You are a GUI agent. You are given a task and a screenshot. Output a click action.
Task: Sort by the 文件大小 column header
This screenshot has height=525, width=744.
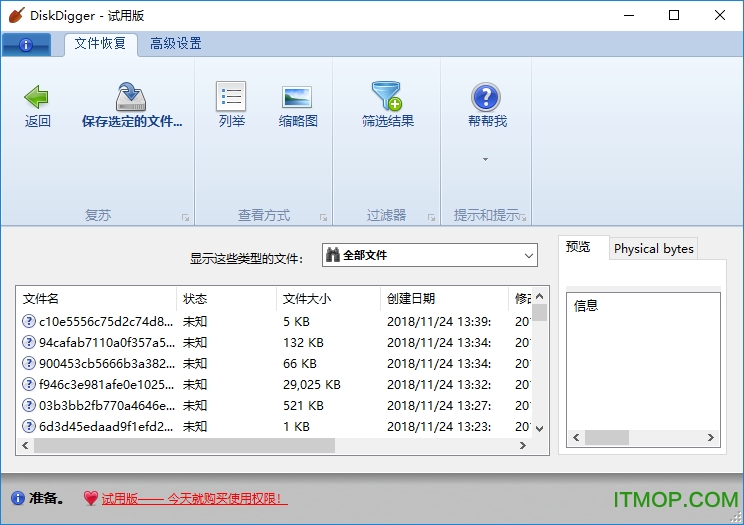point(328,299)
